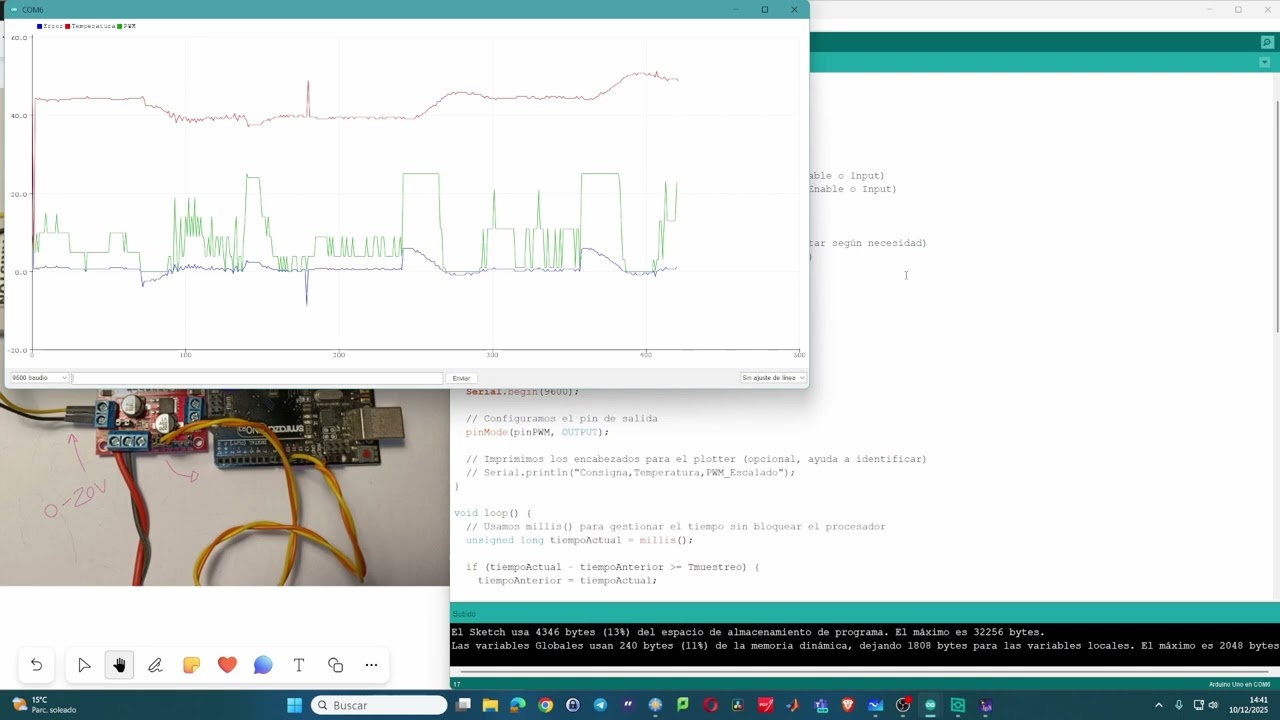Select the text T tool
This screenshot has height=720, width=1280.
pyautogui.click(x=299, y=665)
